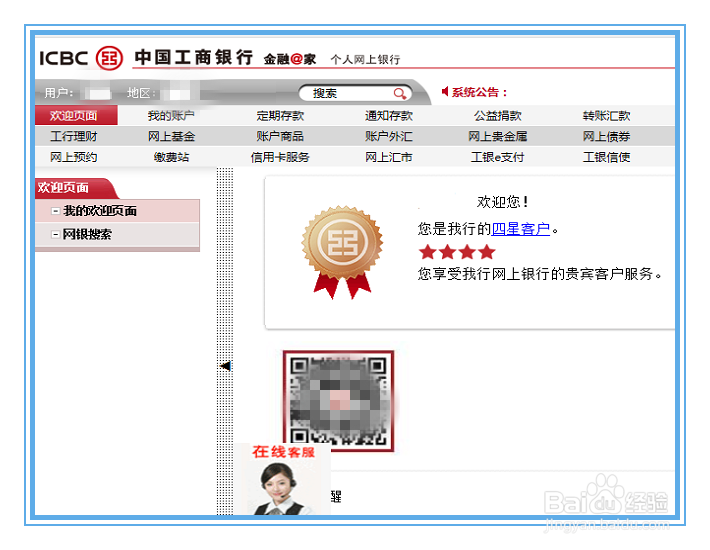Collapse the 我的欢迎页面 tree item
The height and width of the screenshot is (550, 710).
coord(55,211)
